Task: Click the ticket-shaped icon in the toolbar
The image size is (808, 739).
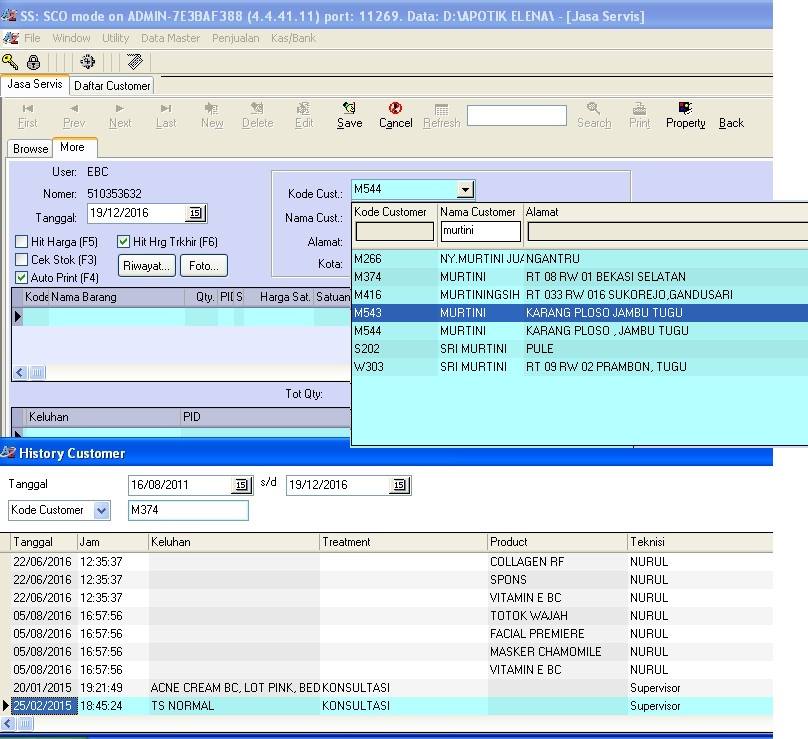Action: (135, 62)
